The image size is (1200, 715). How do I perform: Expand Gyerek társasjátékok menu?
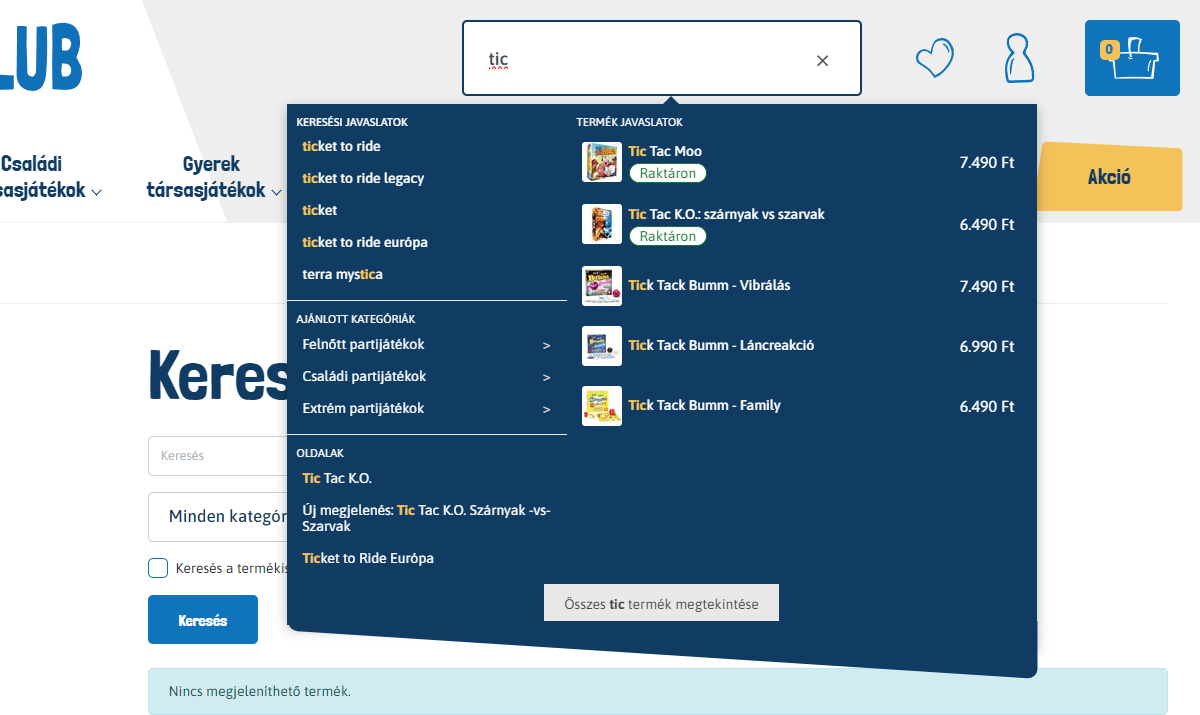(212, 177)
